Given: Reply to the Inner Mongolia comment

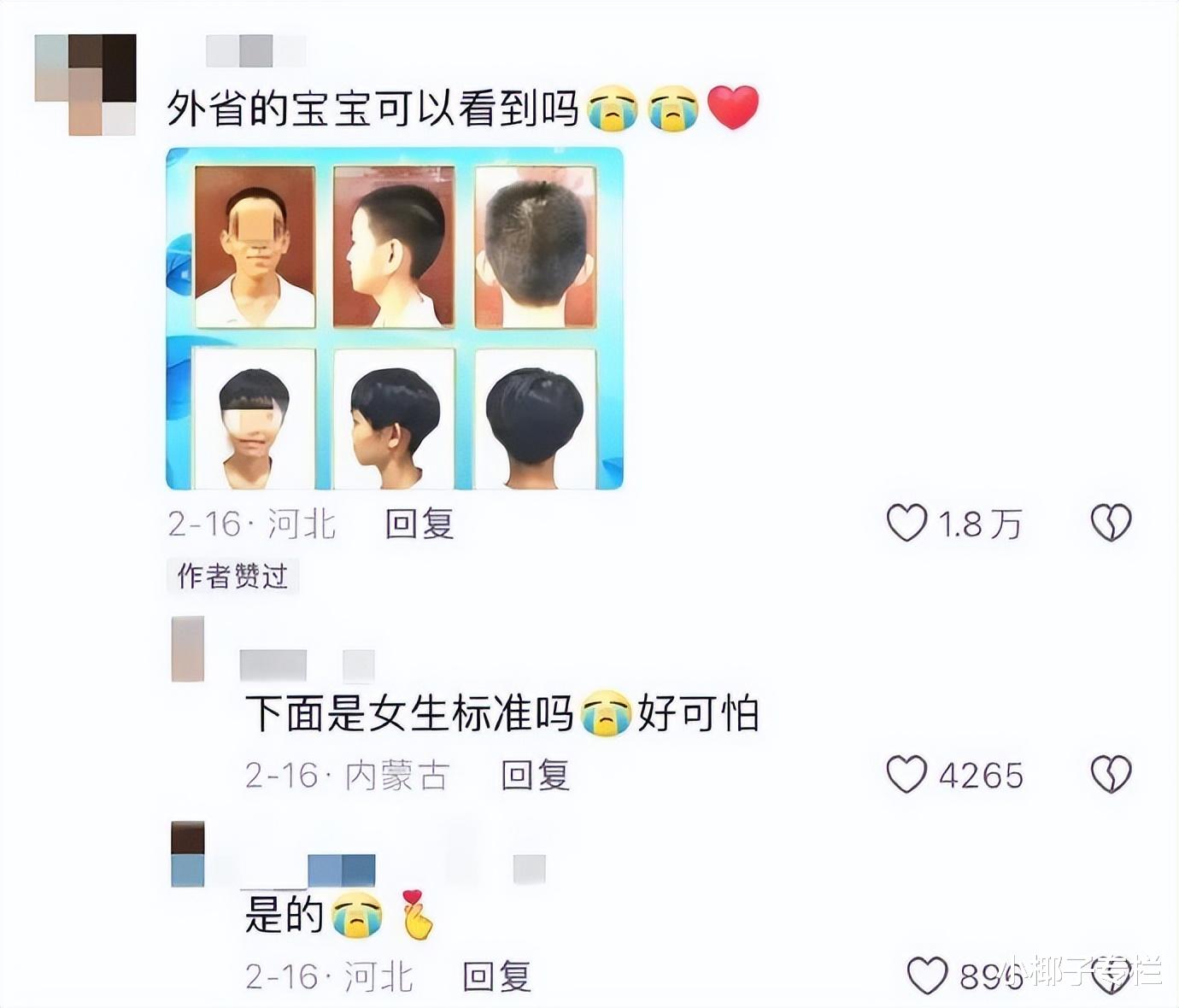Looking at the screenshot, I should click(535, 775).
